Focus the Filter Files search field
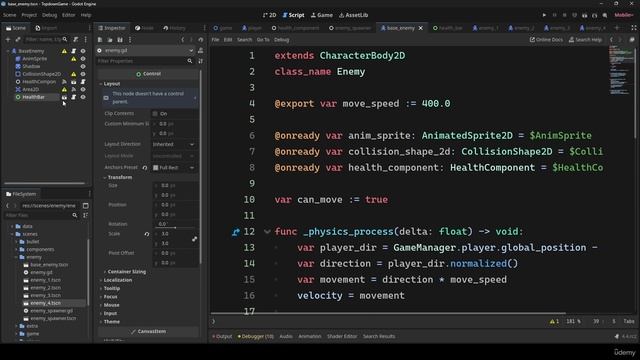 point(38,215)
